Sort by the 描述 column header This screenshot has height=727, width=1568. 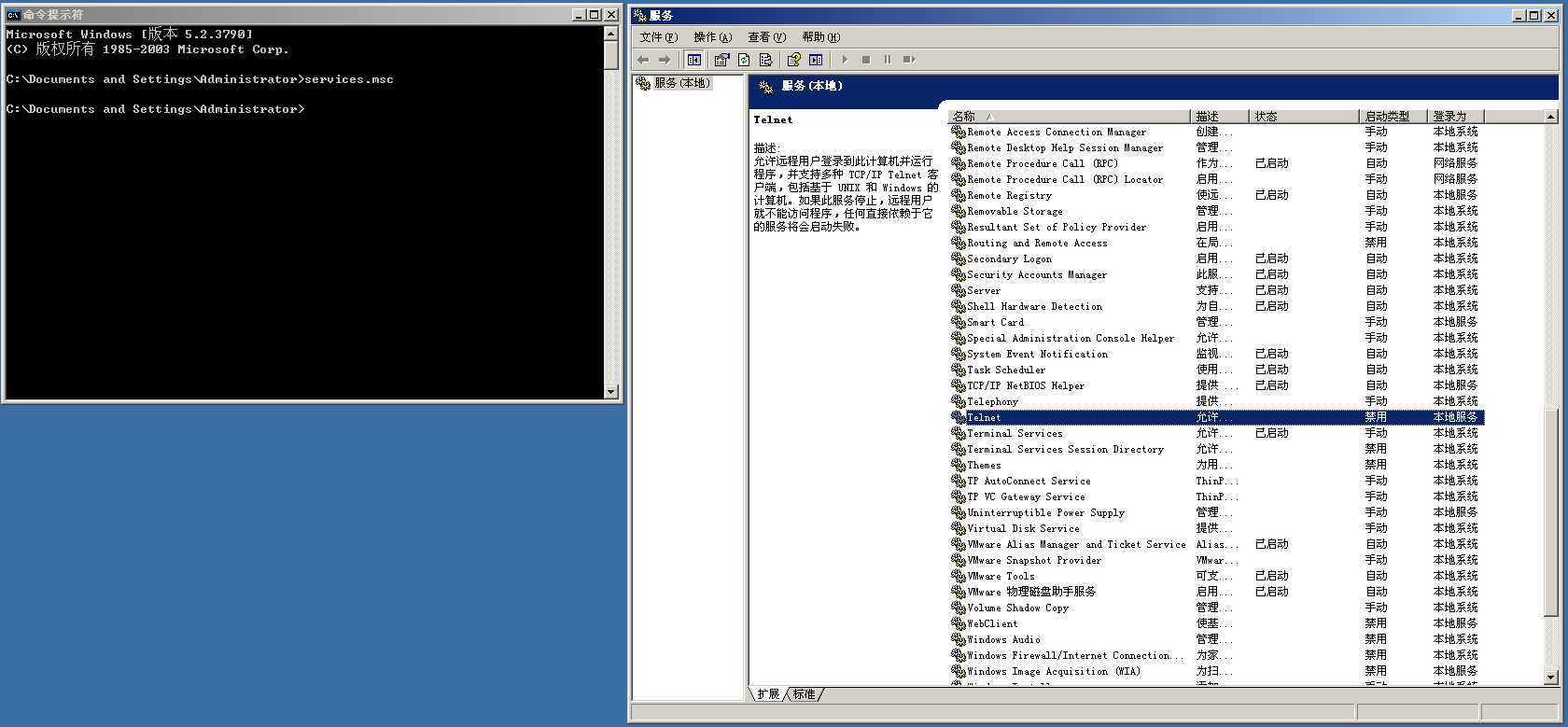pyautogui.click(x=1220, y=117)
